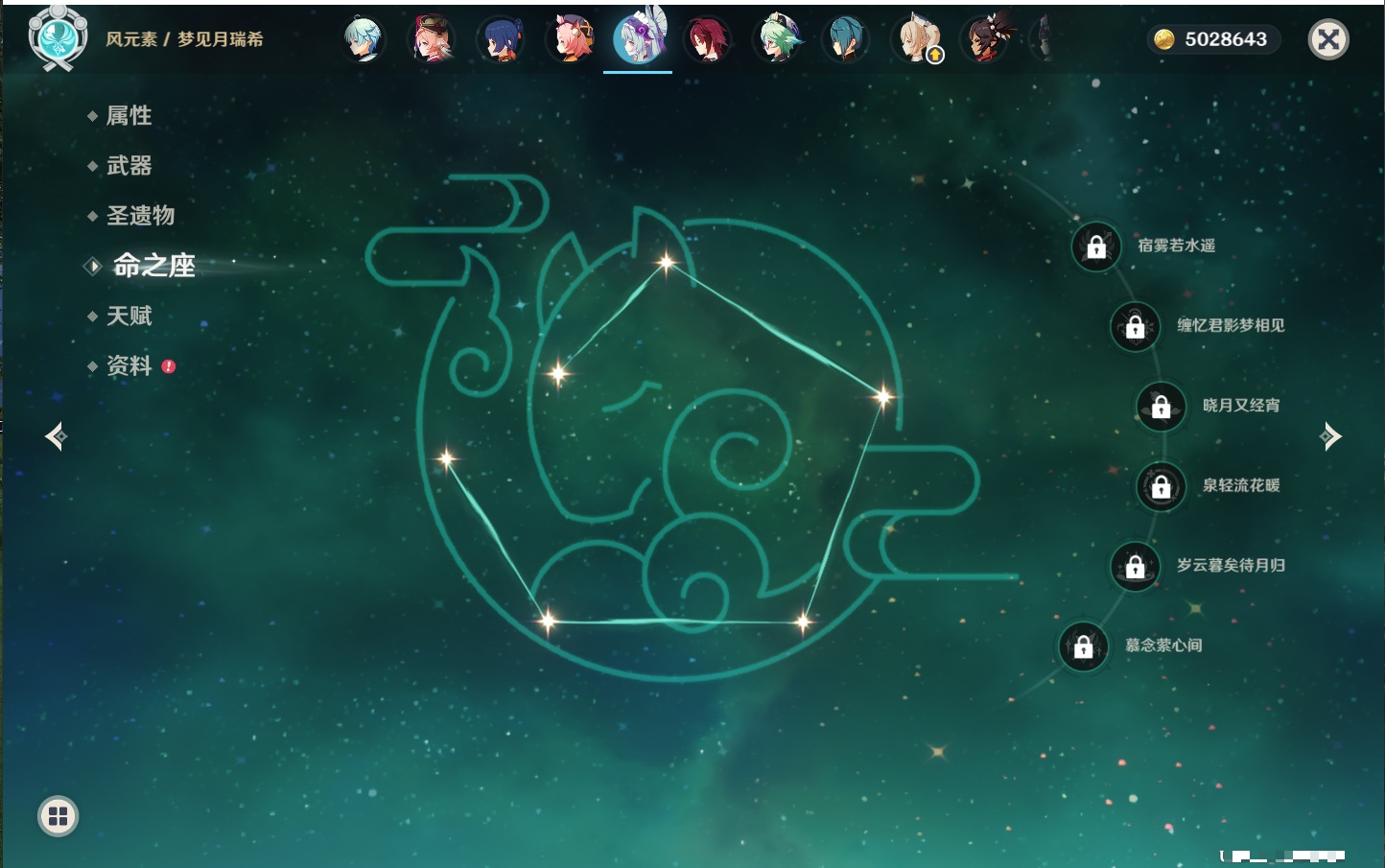Open locked constellation 泉轻流花暖
This screenshot has width=1385, height=868.
tap(1162, 486)
